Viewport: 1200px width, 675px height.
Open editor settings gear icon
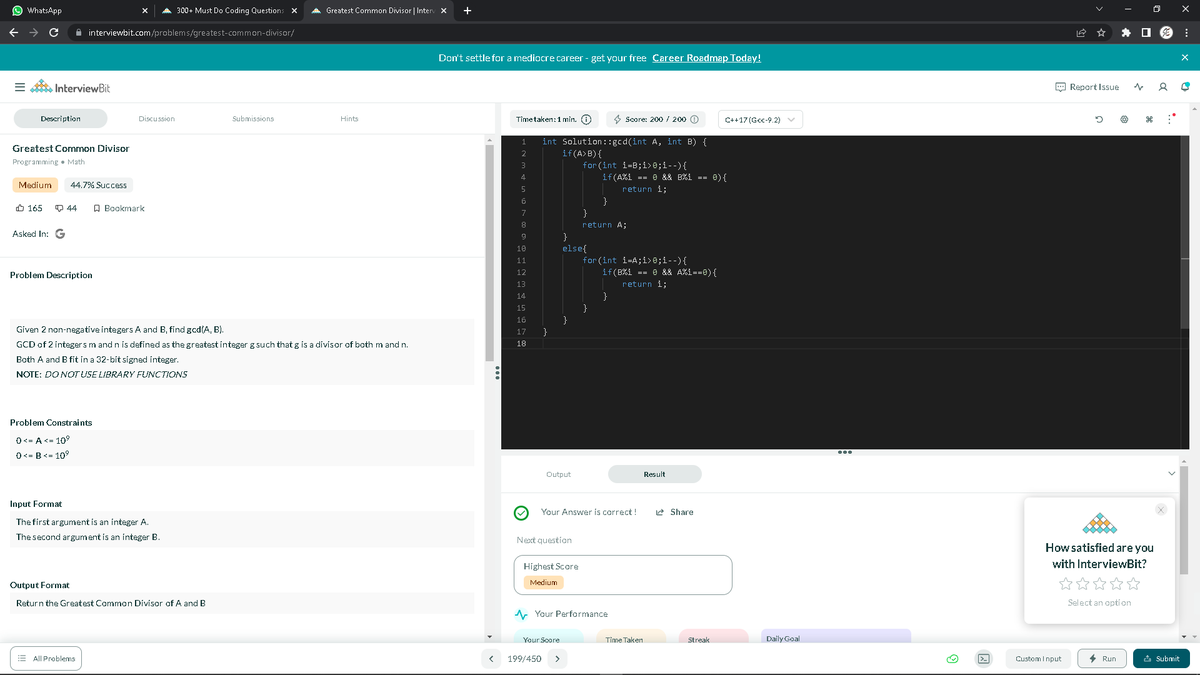point(1124,120)
